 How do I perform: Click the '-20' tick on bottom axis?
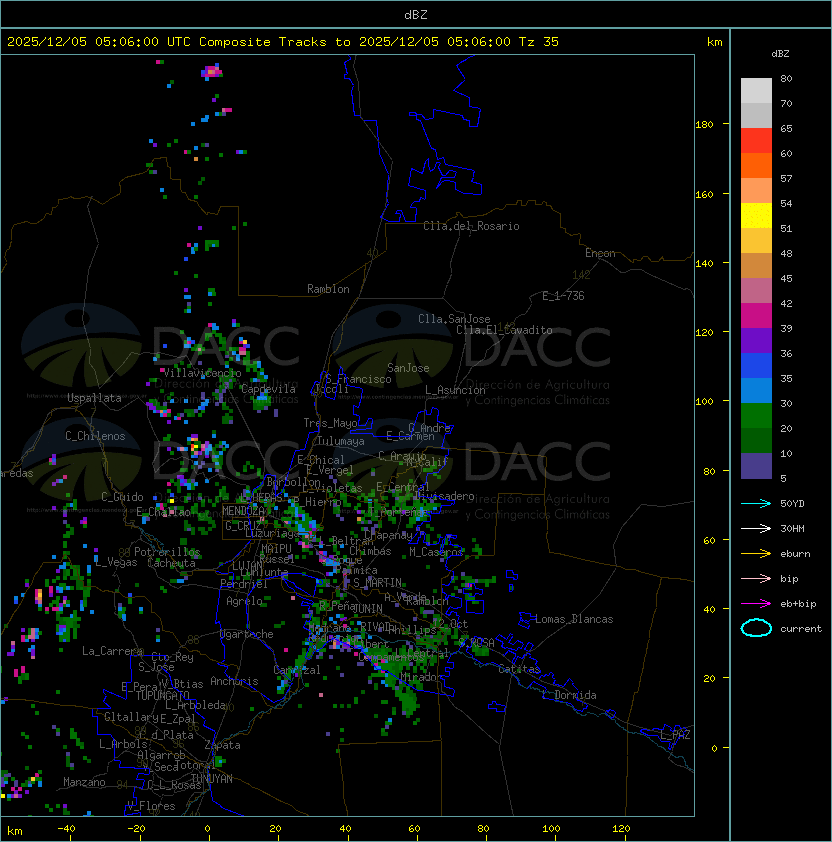136,829
